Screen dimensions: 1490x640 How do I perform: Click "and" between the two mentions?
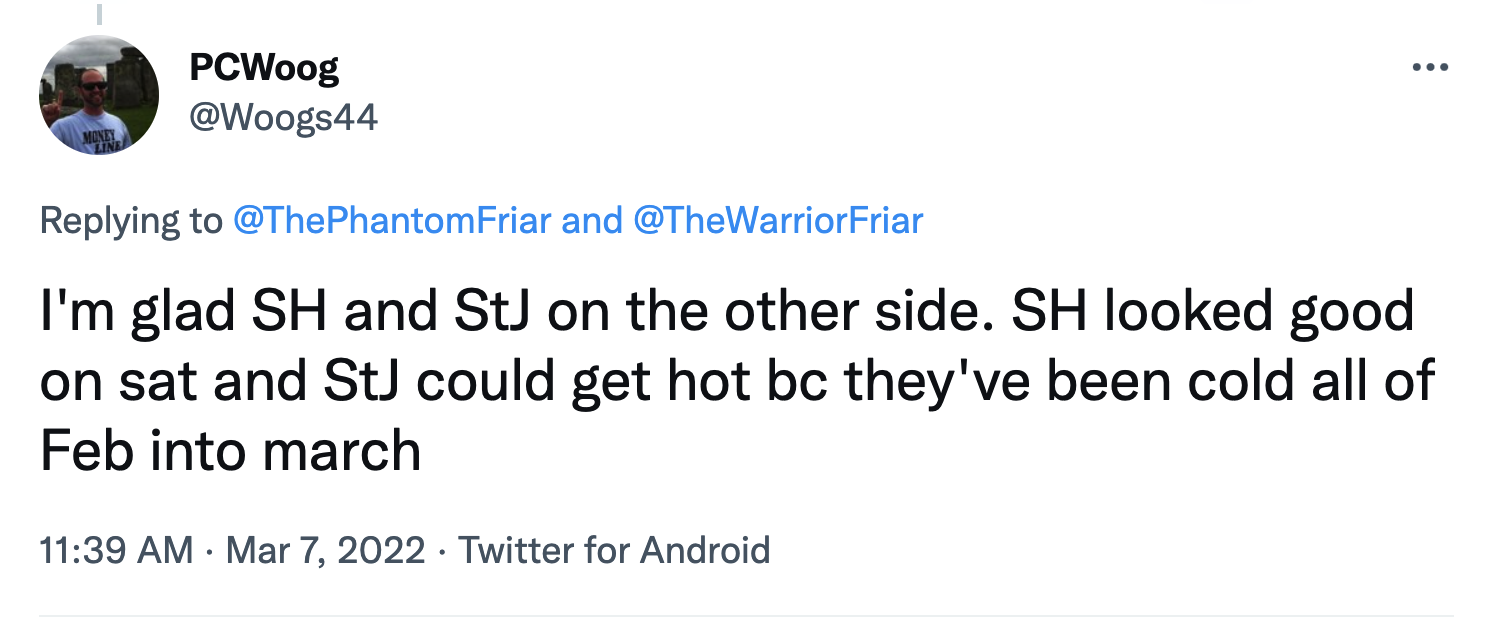(591, 219)
